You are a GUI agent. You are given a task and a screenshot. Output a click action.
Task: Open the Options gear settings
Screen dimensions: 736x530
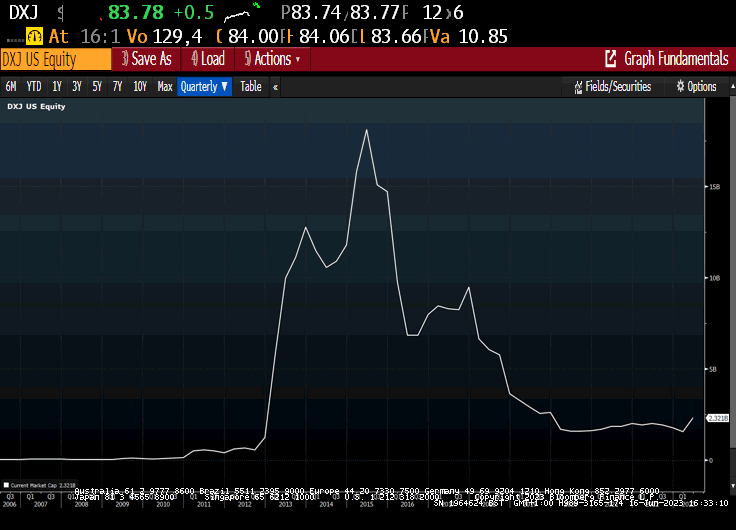click(681, 87)
